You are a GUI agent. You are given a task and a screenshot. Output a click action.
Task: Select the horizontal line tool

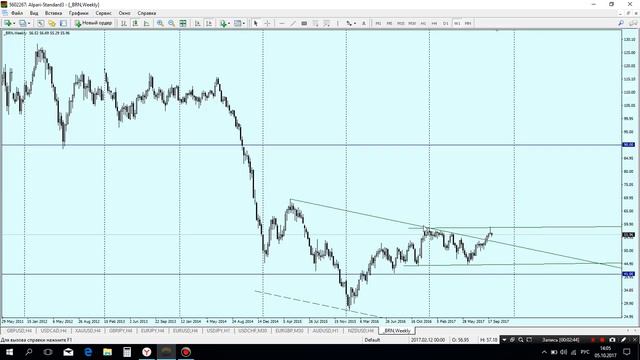point(282,24)
